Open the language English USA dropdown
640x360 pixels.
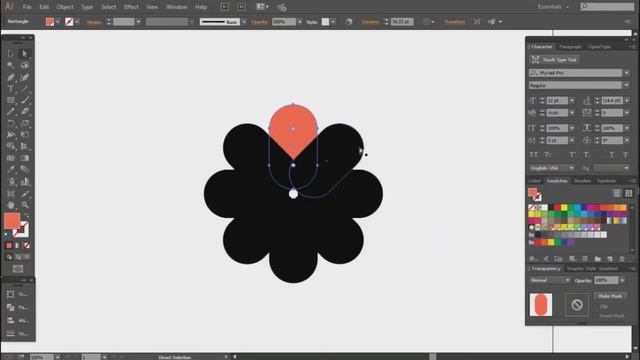(552, 168)
